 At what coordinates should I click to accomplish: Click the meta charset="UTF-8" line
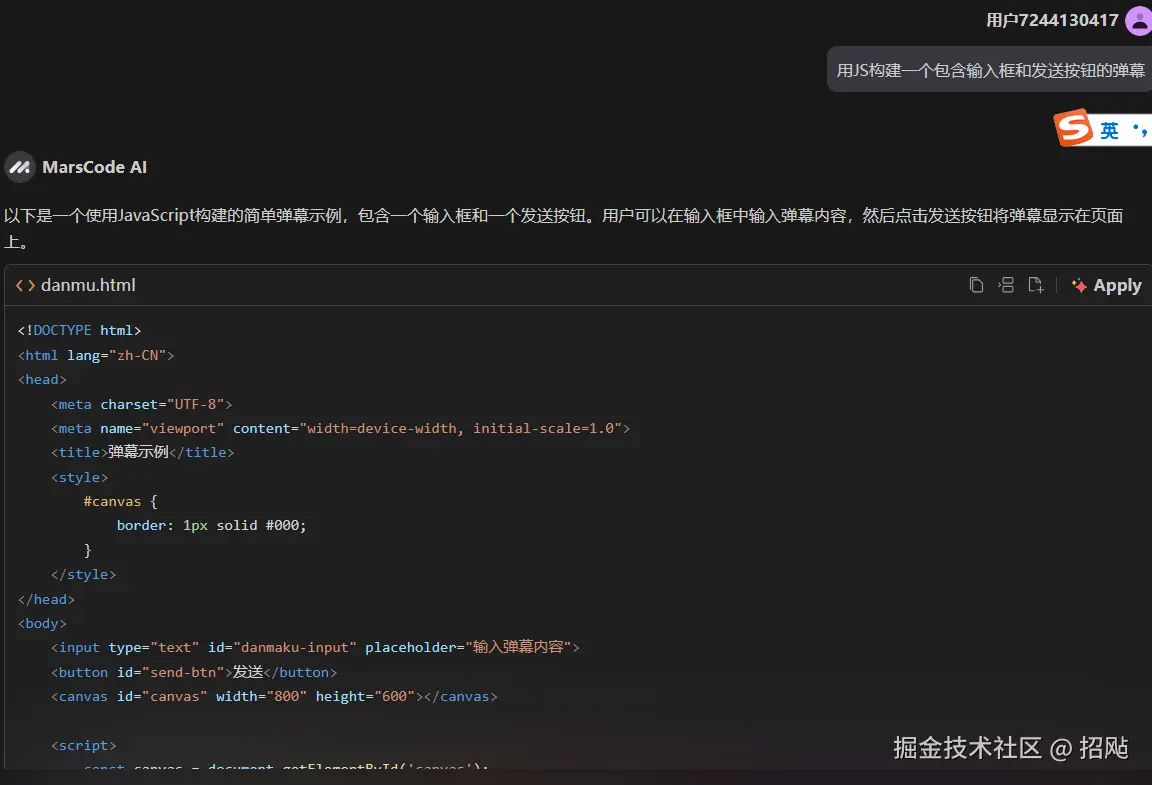tap(142, 404)
